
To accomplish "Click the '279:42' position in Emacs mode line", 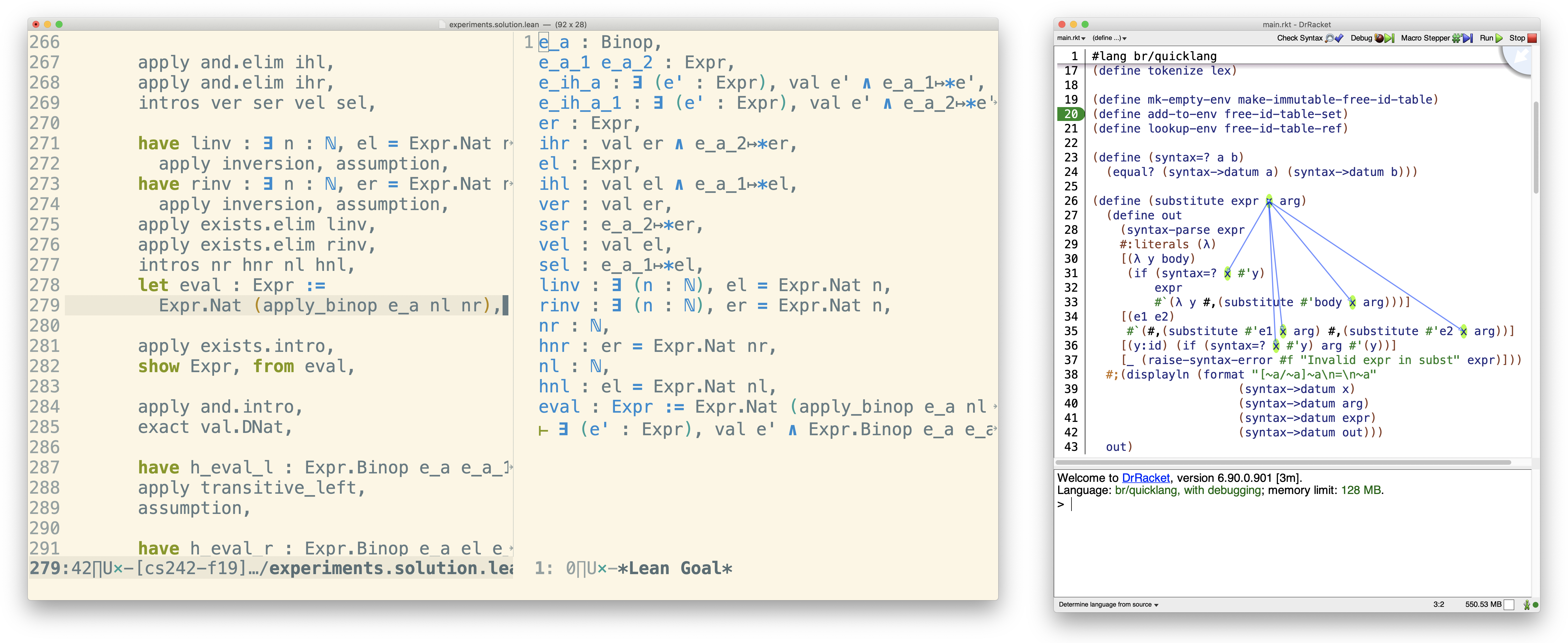I will tap(60, 568).
